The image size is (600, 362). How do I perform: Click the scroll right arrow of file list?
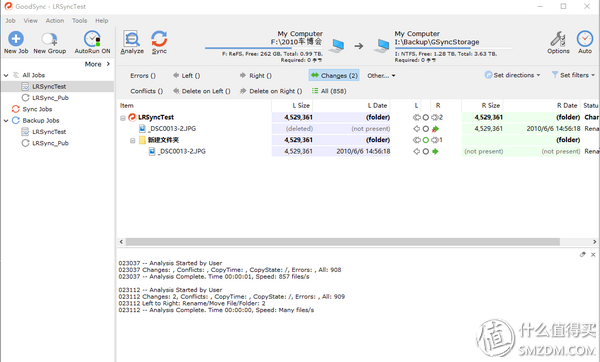[x=595, y=242]
